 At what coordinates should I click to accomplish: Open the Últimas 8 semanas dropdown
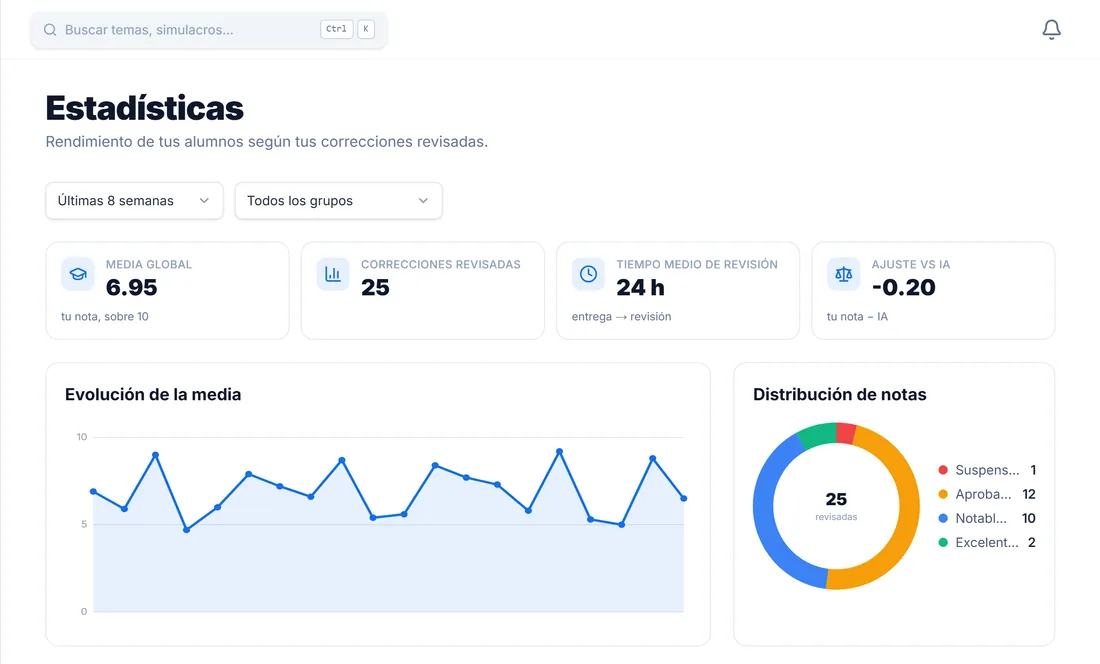(x=135, y=201)
